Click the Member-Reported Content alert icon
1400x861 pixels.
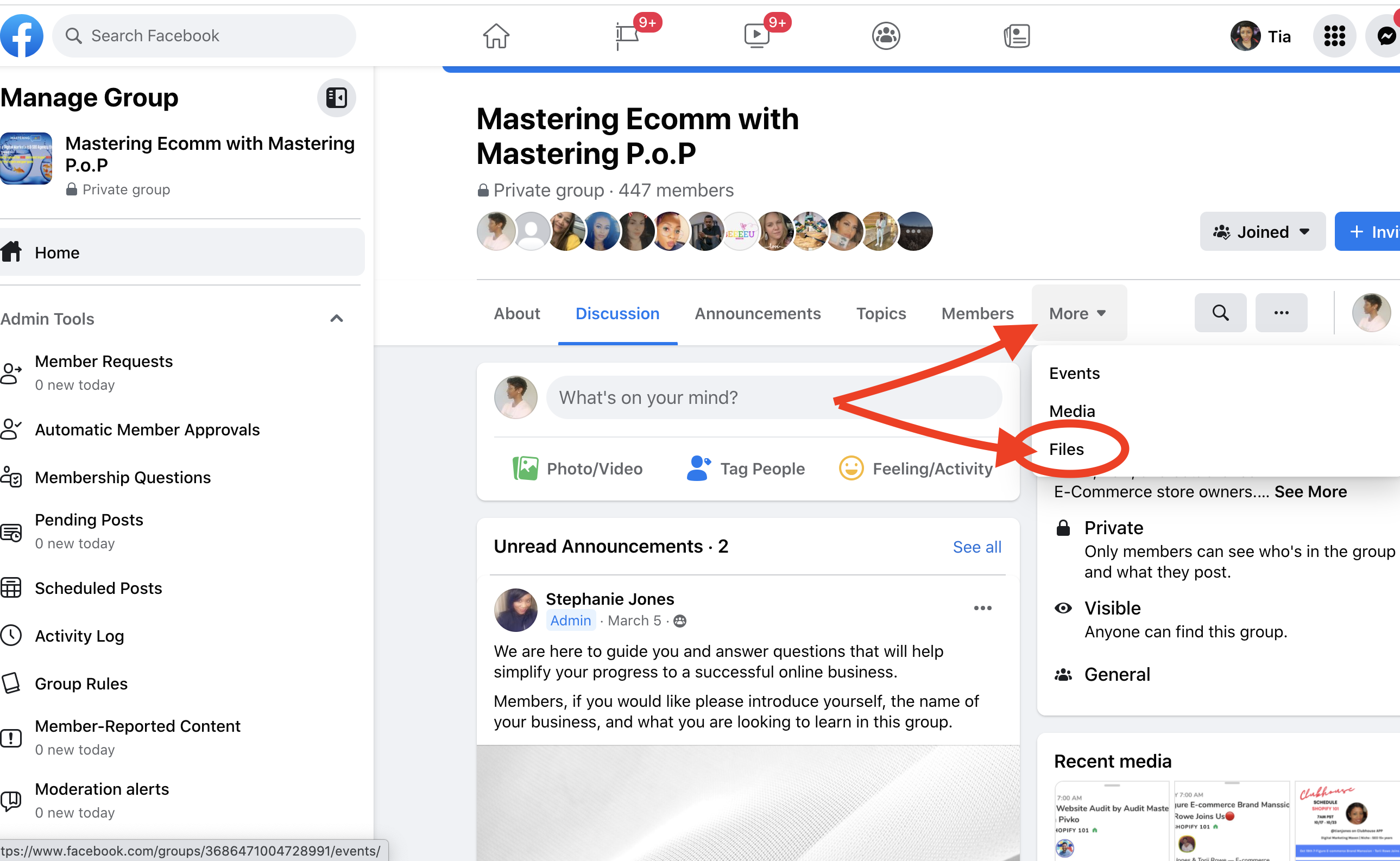click(11, 738)
